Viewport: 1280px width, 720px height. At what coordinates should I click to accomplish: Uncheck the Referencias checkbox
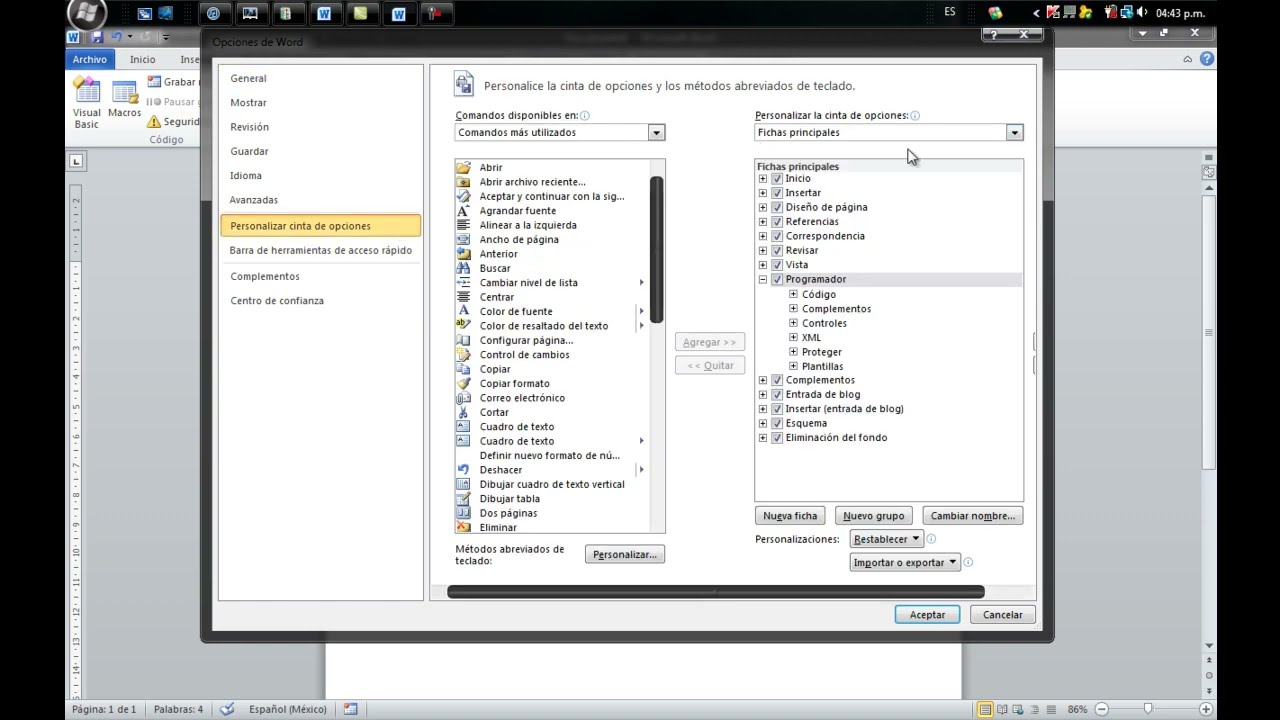777,221
